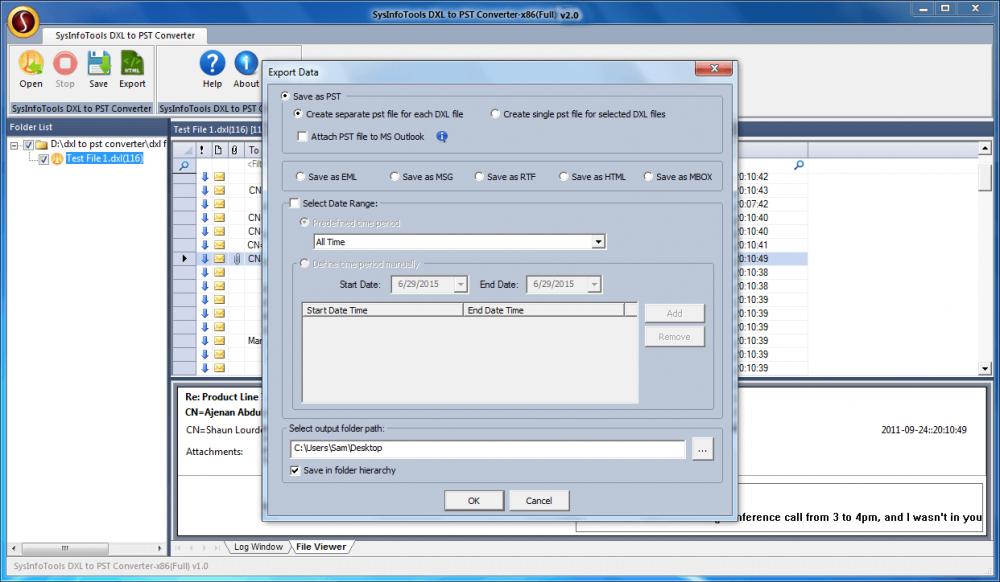Confirm the export with OK
Viewport: 1000px width, 582px height.
click(473, 500)
